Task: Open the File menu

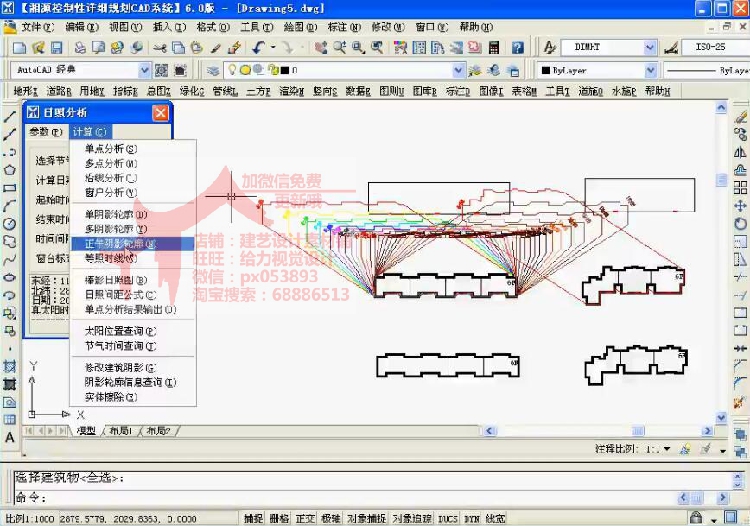Action: pos(37,27)
